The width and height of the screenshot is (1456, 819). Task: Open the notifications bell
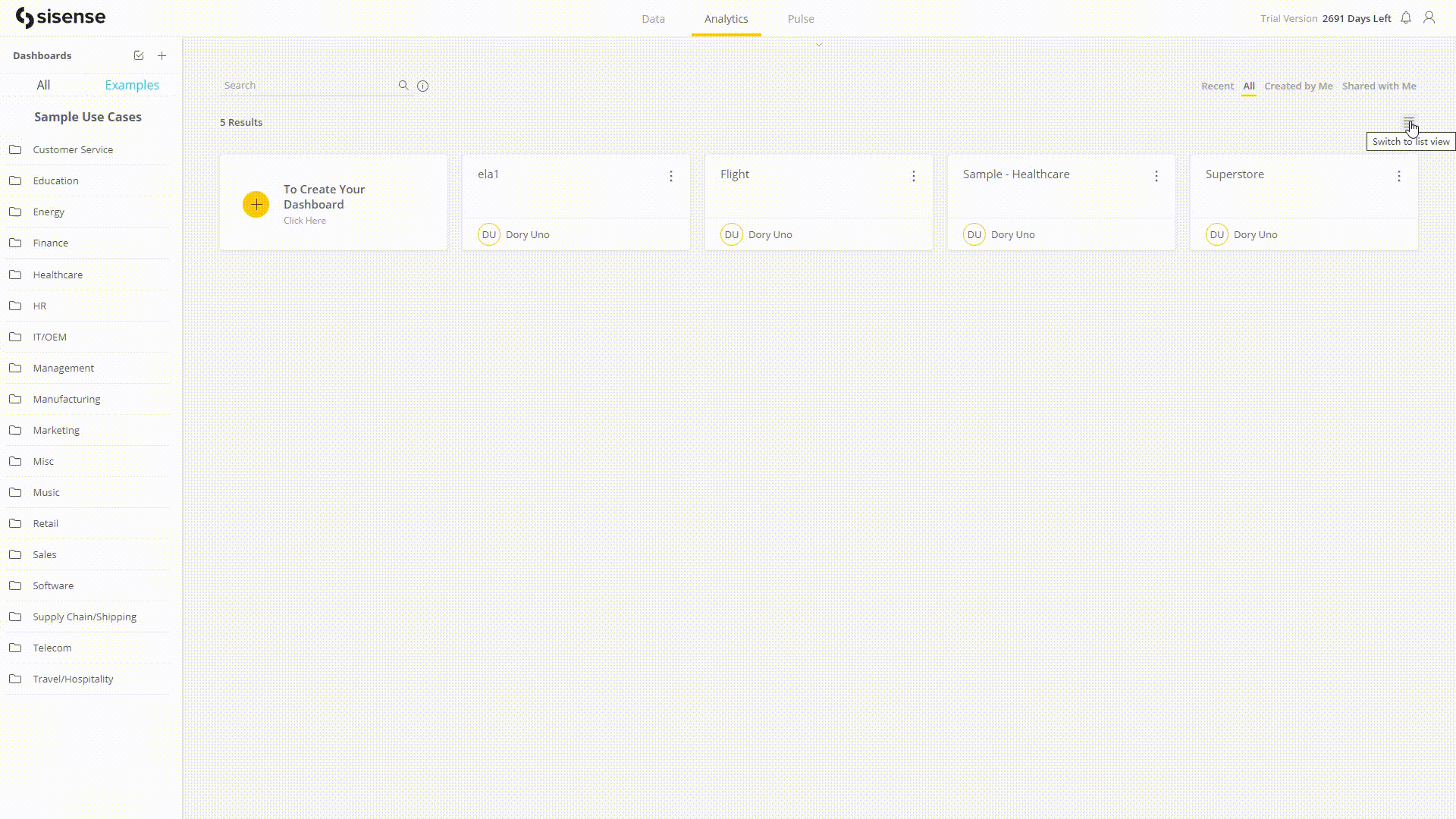coord(1406,17)
